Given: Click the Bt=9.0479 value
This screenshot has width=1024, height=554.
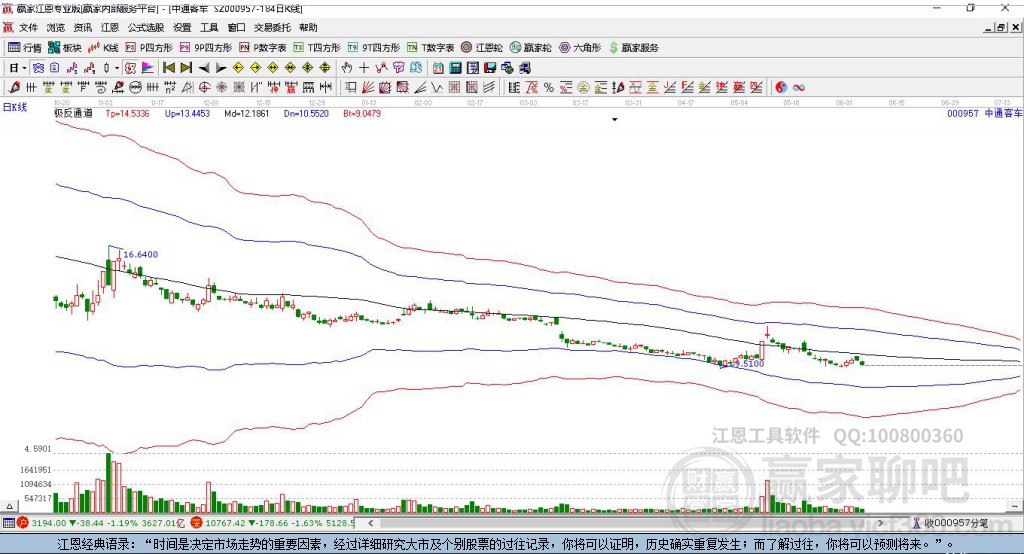Looking at the screenshot, I should point(362,114).
